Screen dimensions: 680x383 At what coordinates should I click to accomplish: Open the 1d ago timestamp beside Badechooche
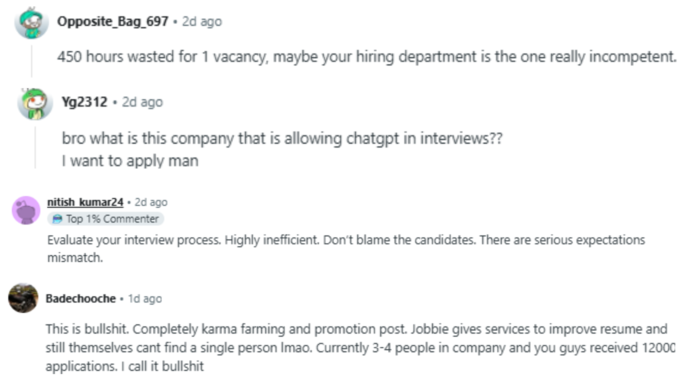(x=145, y=298)
